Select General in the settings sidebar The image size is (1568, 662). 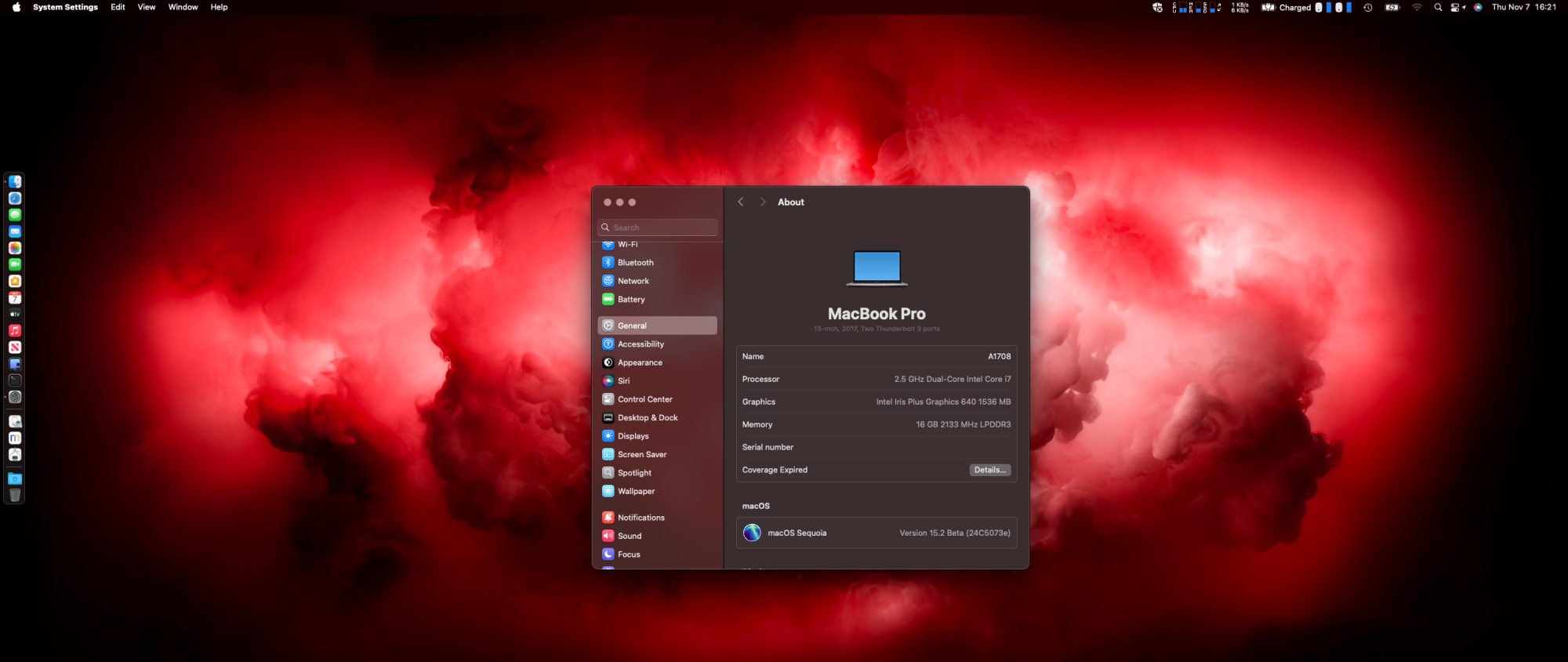[x=657, y=326]
